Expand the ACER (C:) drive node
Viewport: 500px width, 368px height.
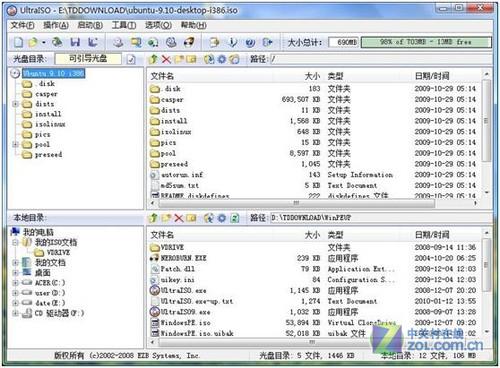pos(15,283)
